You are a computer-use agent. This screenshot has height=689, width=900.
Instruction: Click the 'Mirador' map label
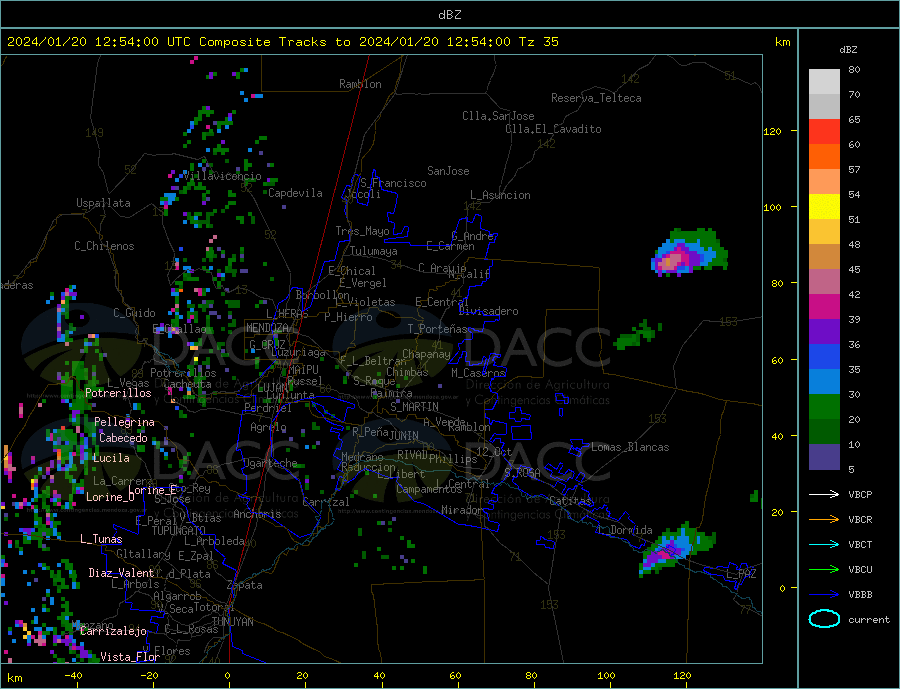pos(462,510)
